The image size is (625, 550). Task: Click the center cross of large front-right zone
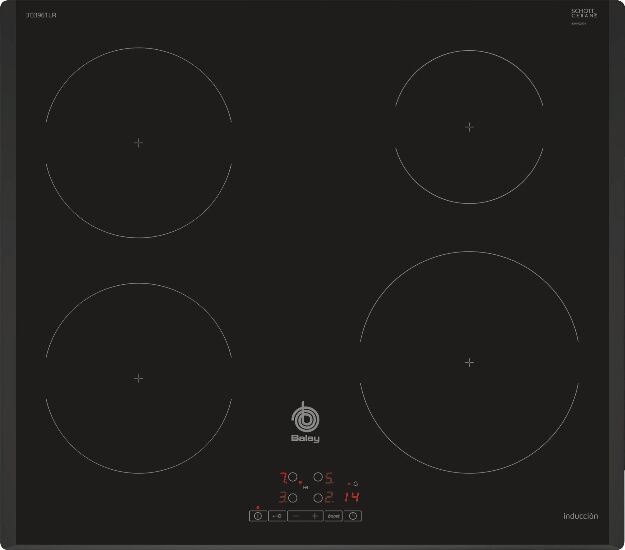[470, 362]
